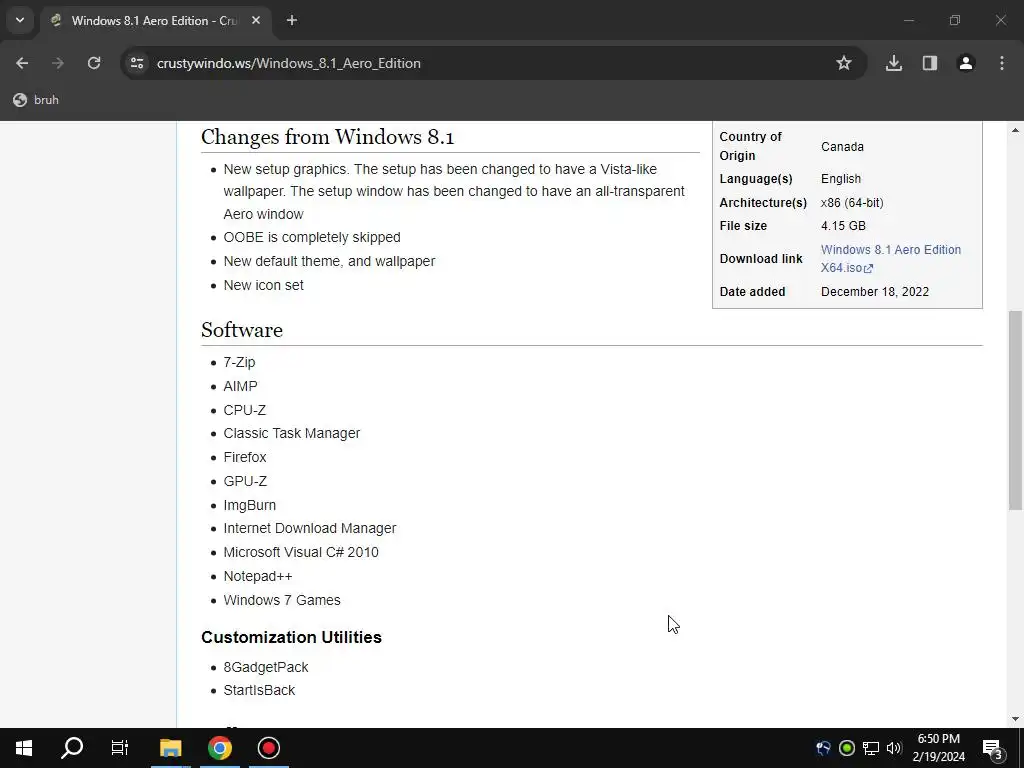Screen dimensions: 1024x768
Task: Open site information icon in address bar
Action: (x=137, y=63)
